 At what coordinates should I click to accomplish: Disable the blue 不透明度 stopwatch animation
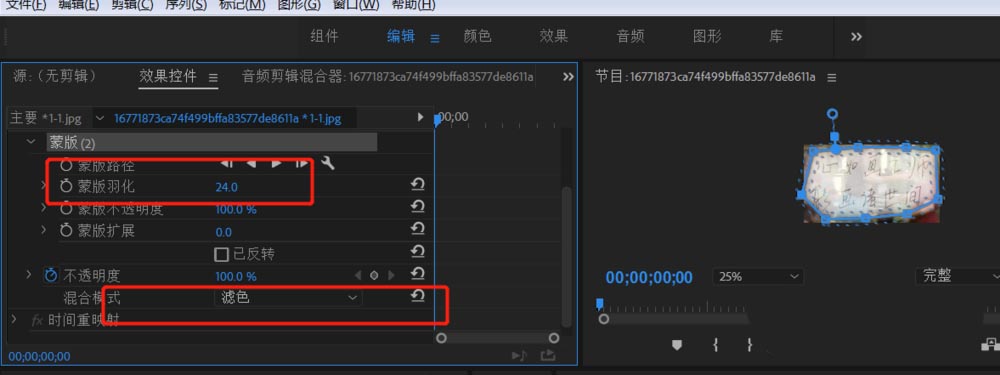[x=51, y=276]
